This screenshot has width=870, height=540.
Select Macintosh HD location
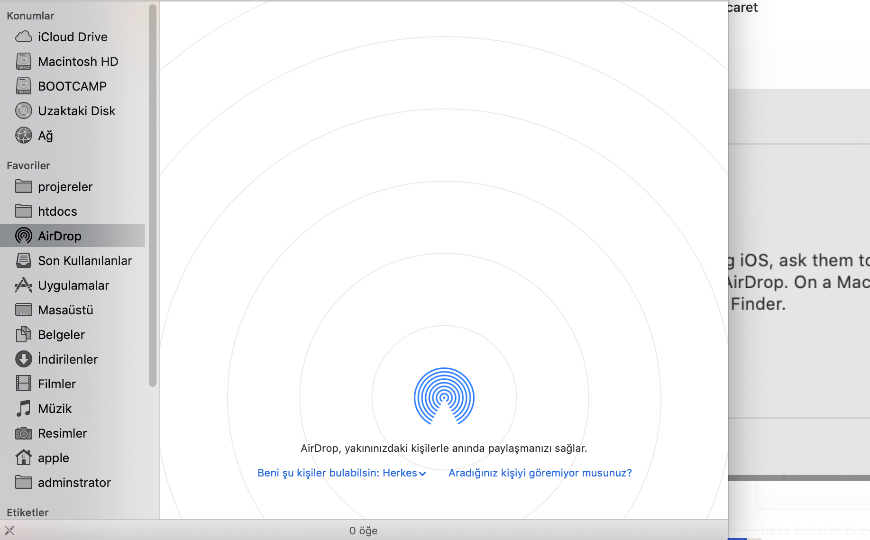tap(73, 62)
